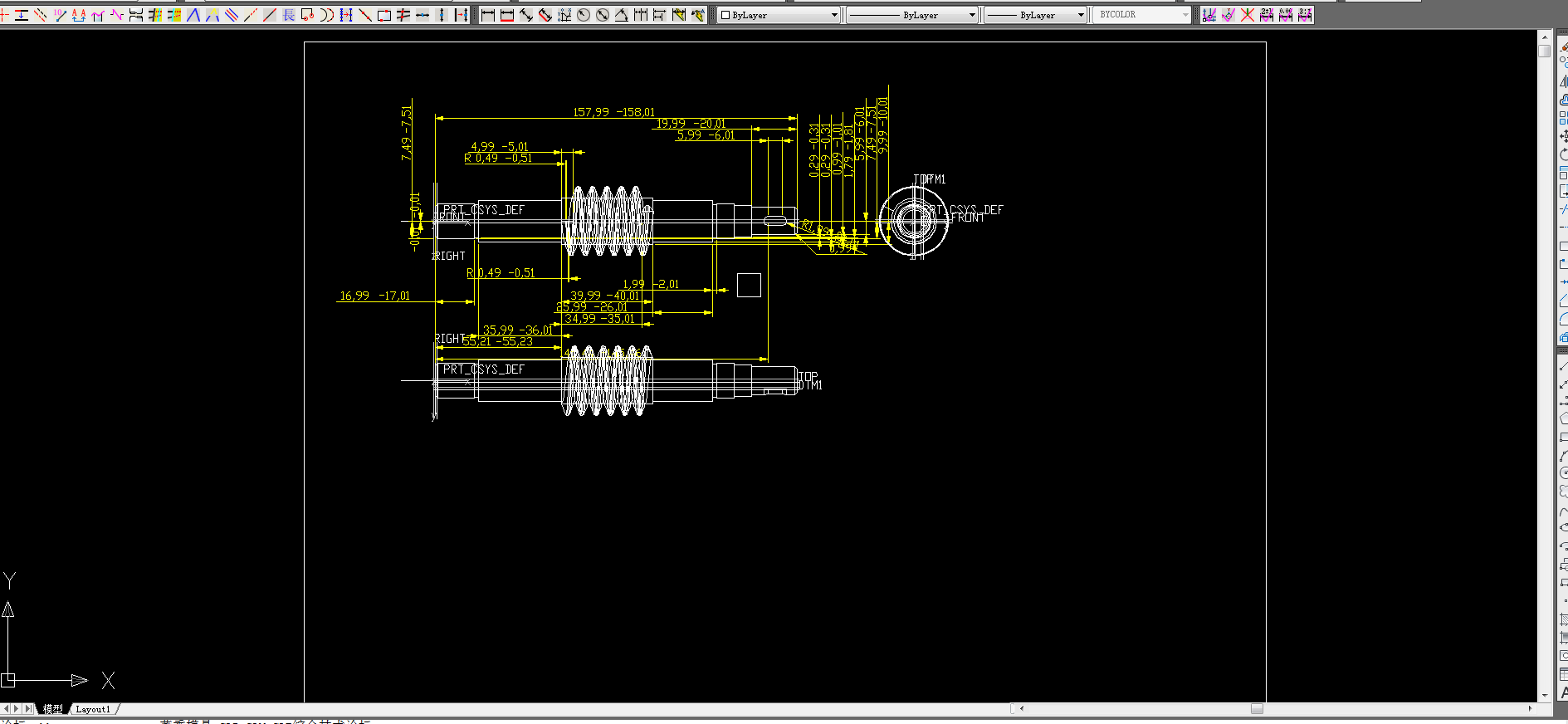Click the blue 長 character tool icon

tap(288, 15)
